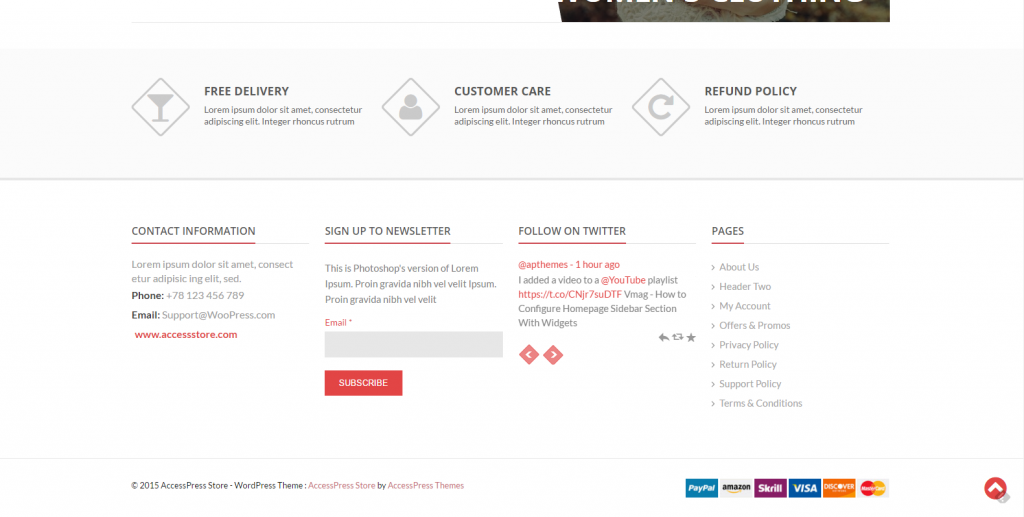Click the Free Delivery cocktail glass icon
This screenshot has height=517, width=1024.
pyautogui.click(x=160, y=106)
